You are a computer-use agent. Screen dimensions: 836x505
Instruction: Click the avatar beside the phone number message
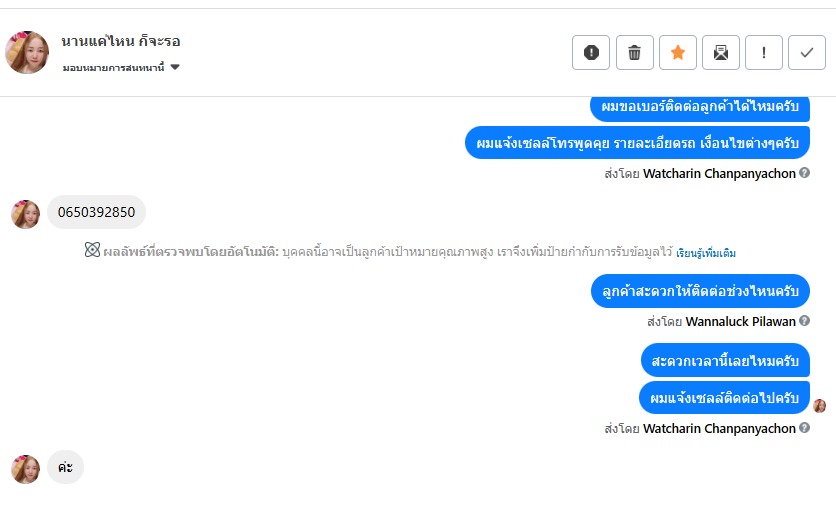coord(25,213)
